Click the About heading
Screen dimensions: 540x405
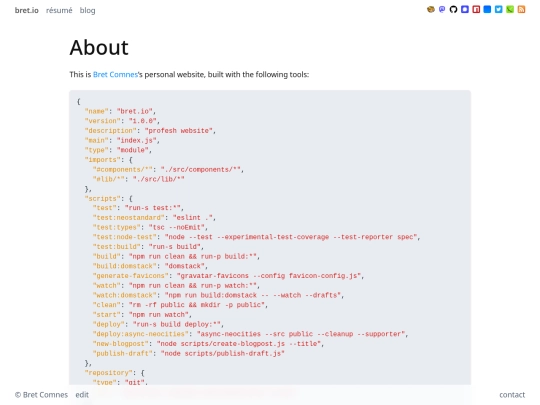click(99, 47)
